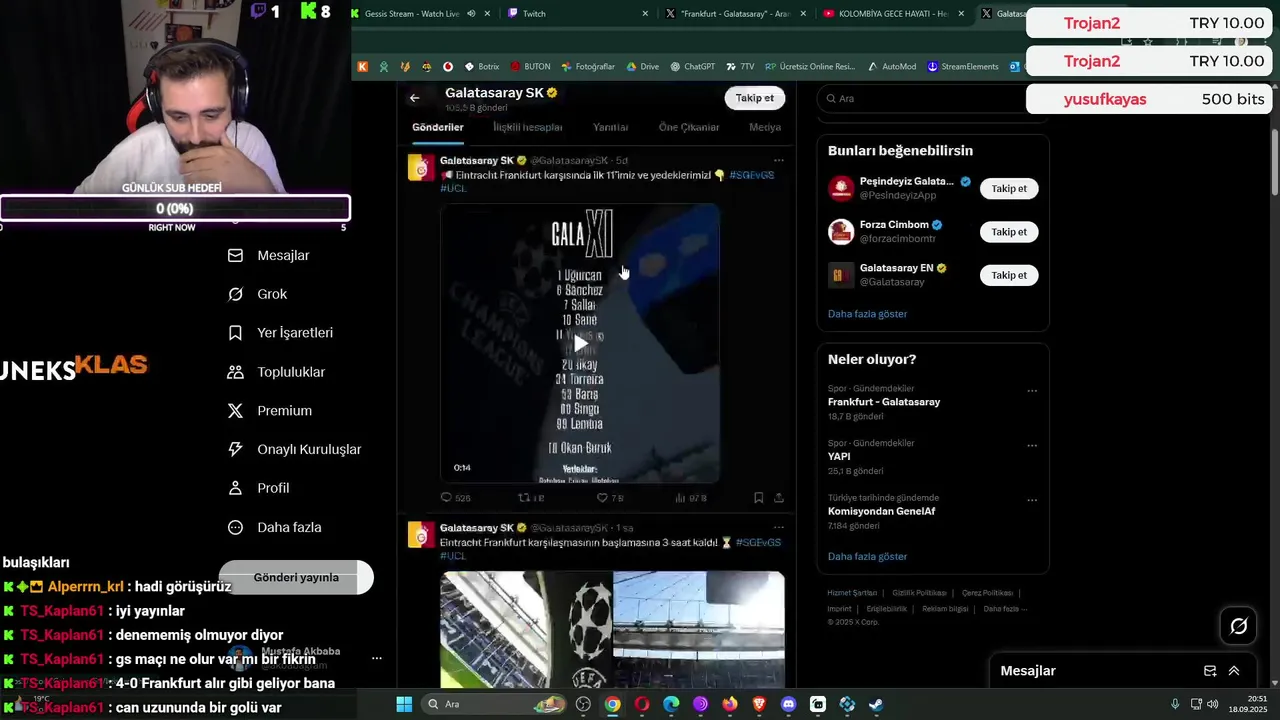Open options for YAPI trend

point(1032,445)
